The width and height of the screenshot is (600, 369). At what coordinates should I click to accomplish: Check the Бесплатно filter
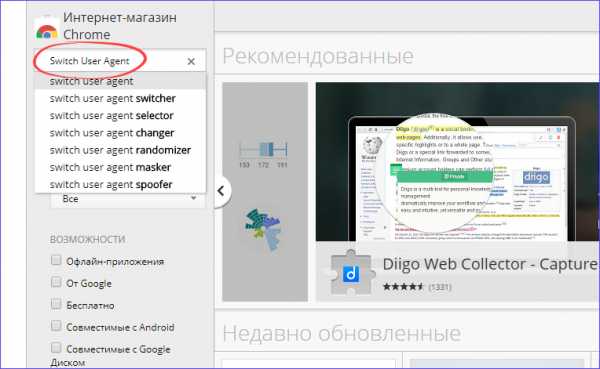pos(56,304)
